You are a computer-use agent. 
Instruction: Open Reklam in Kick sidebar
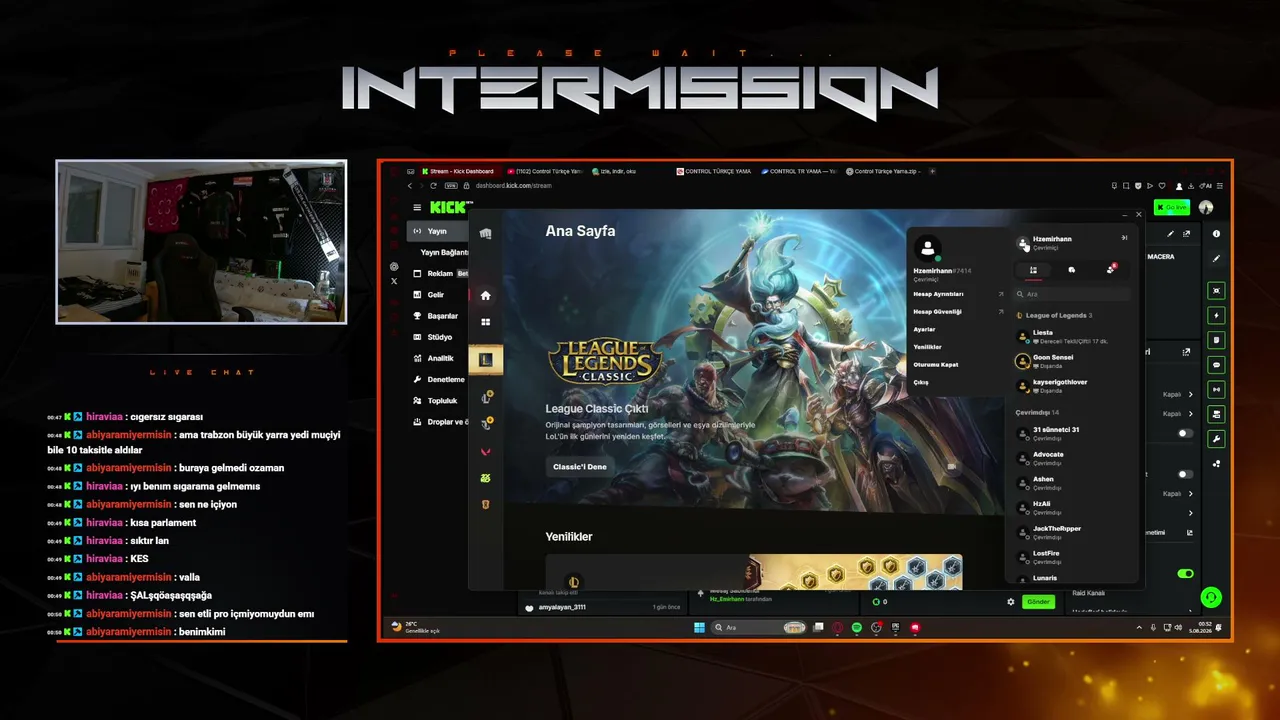pyautogui.click(x=439, y=273)
